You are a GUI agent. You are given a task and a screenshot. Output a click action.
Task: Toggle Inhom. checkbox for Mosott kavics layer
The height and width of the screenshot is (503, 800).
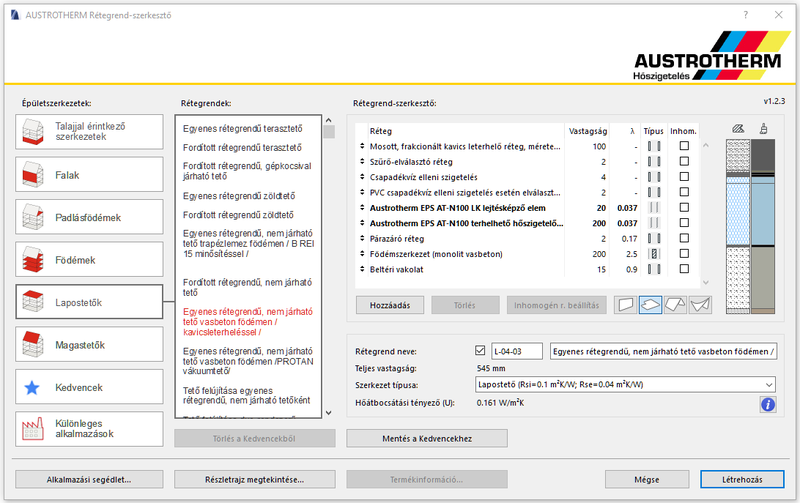pyautogui.click(x=684, y=146)
